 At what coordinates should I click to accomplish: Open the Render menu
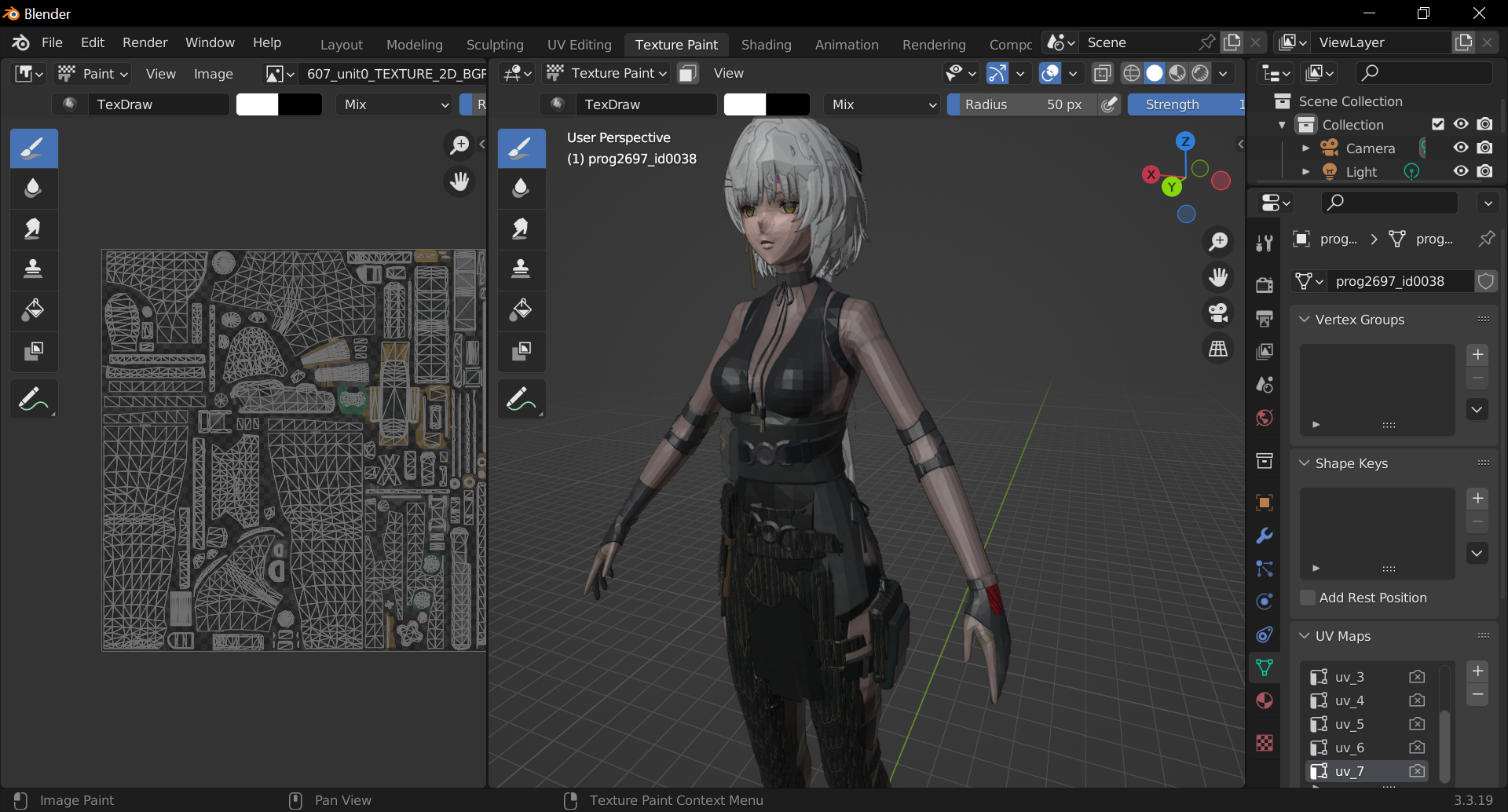tap(145, 42)
